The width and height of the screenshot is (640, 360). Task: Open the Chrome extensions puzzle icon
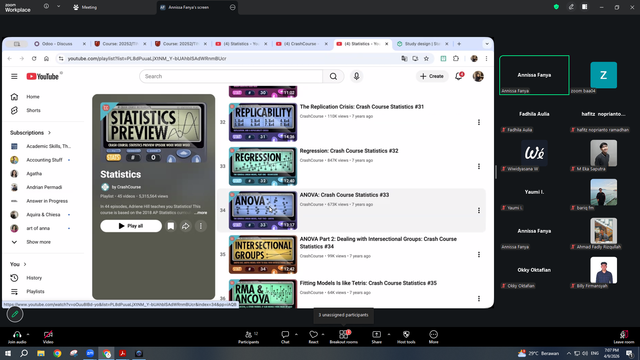click(x=456, y=58)
